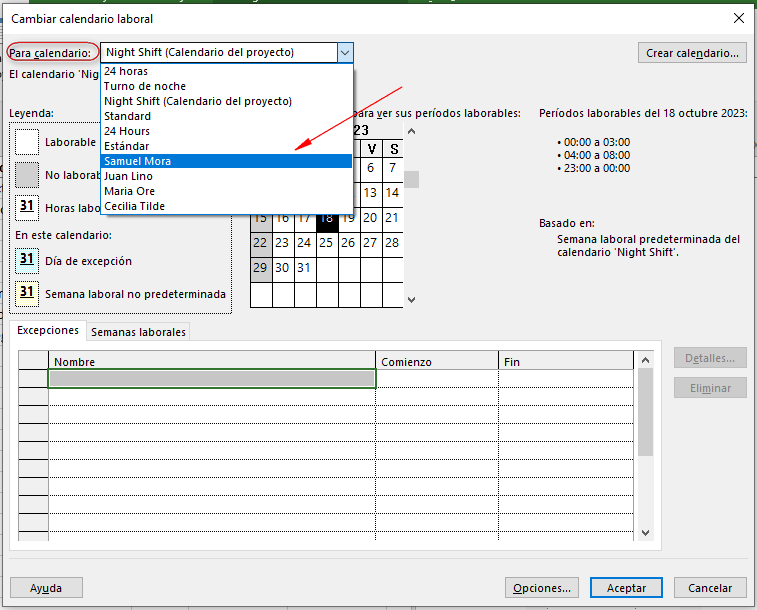This screenshot has width=757, height=610.
Task: Click the Ayuda button
Action: 46,588
